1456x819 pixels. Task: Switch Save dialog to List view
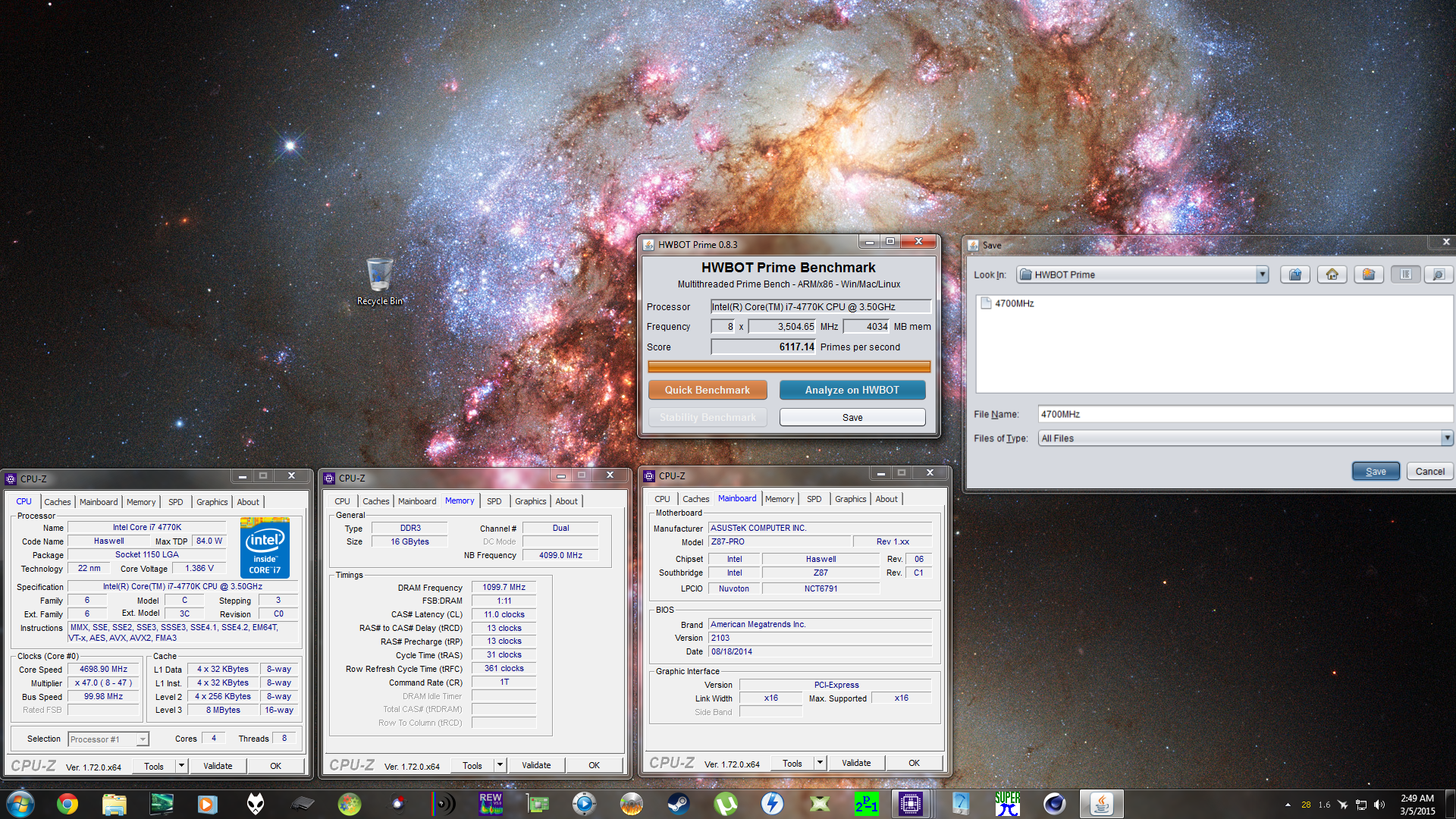point(1405,275)
